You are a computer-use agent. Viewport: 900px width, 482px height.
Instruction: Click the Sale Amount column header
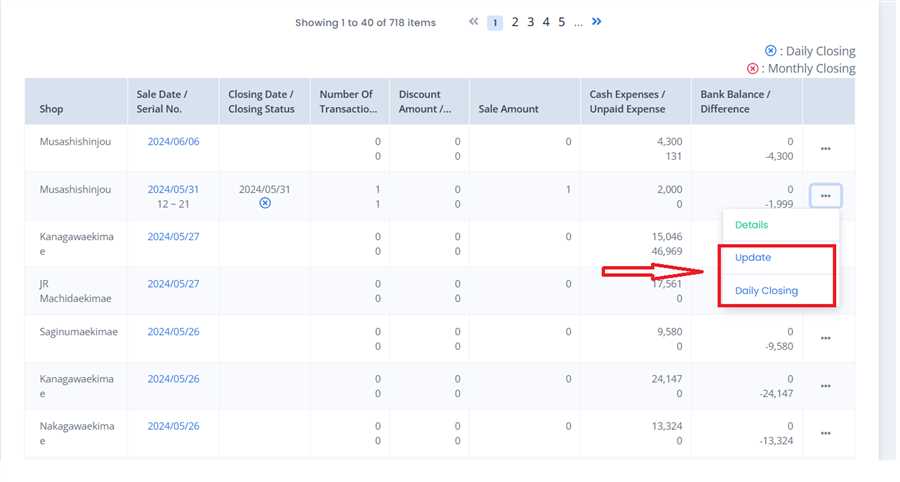[x=508, y=109]
